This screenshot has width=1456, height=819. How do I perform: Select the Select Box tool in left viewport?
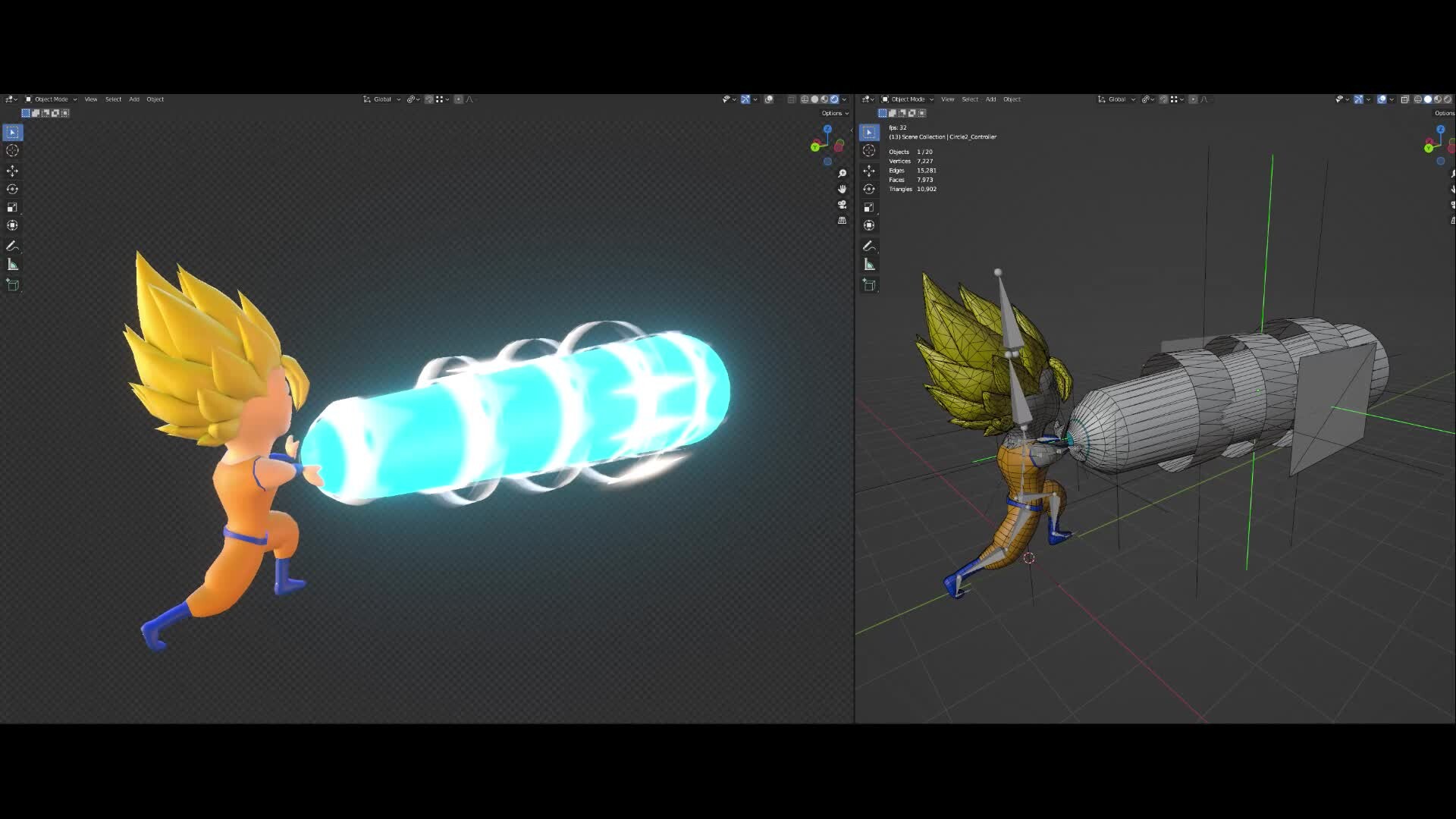12,132
